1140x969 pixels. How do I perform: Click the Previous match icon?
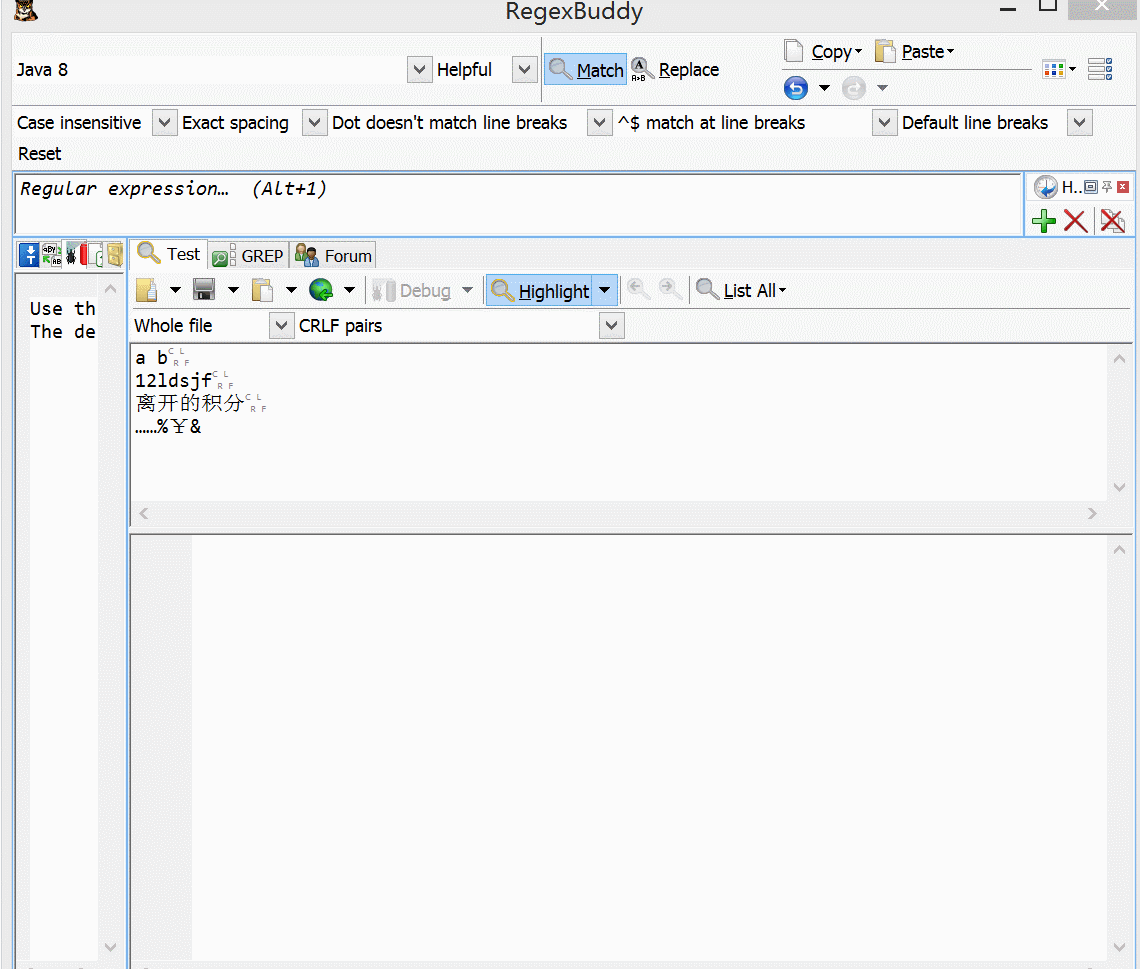[x=638, y=289]
